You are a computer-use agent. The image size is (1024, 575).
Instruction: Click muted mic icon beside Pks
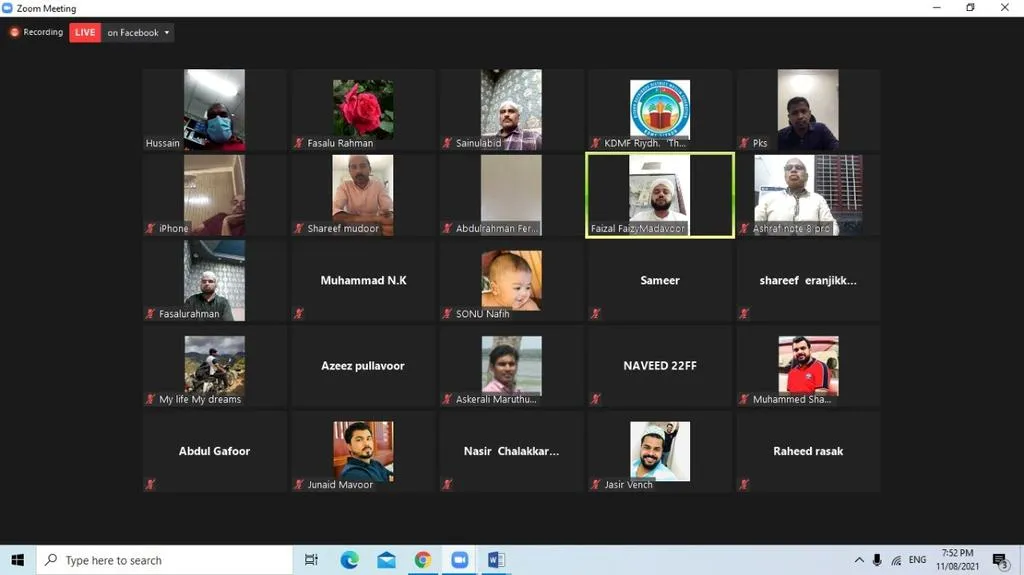coord(744,143)
